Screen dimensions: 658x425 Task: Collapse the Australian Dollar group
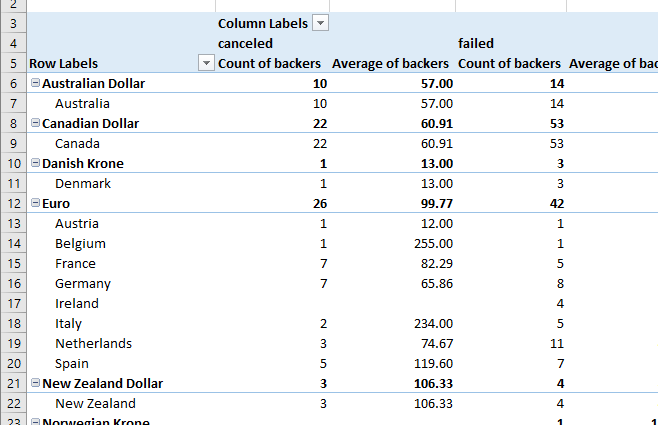(35, 83)
